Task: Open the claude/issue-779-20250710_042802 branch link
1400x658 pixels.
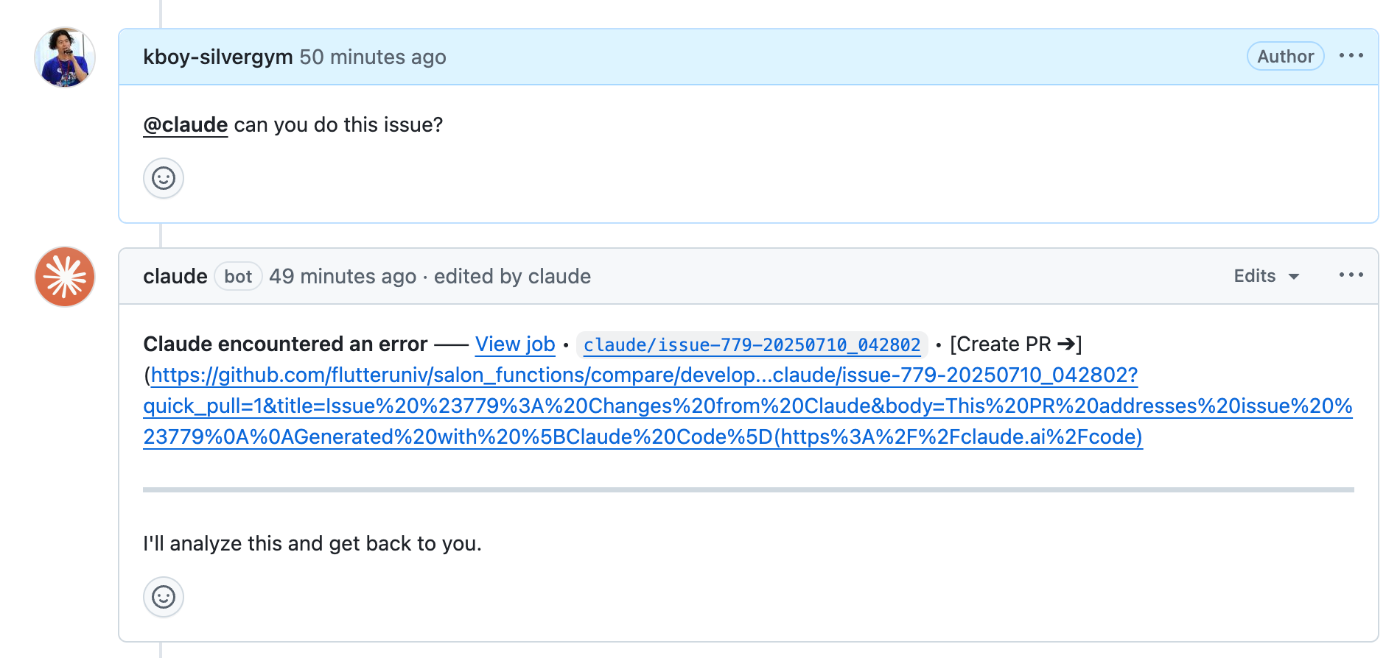Action: point(752,345)
